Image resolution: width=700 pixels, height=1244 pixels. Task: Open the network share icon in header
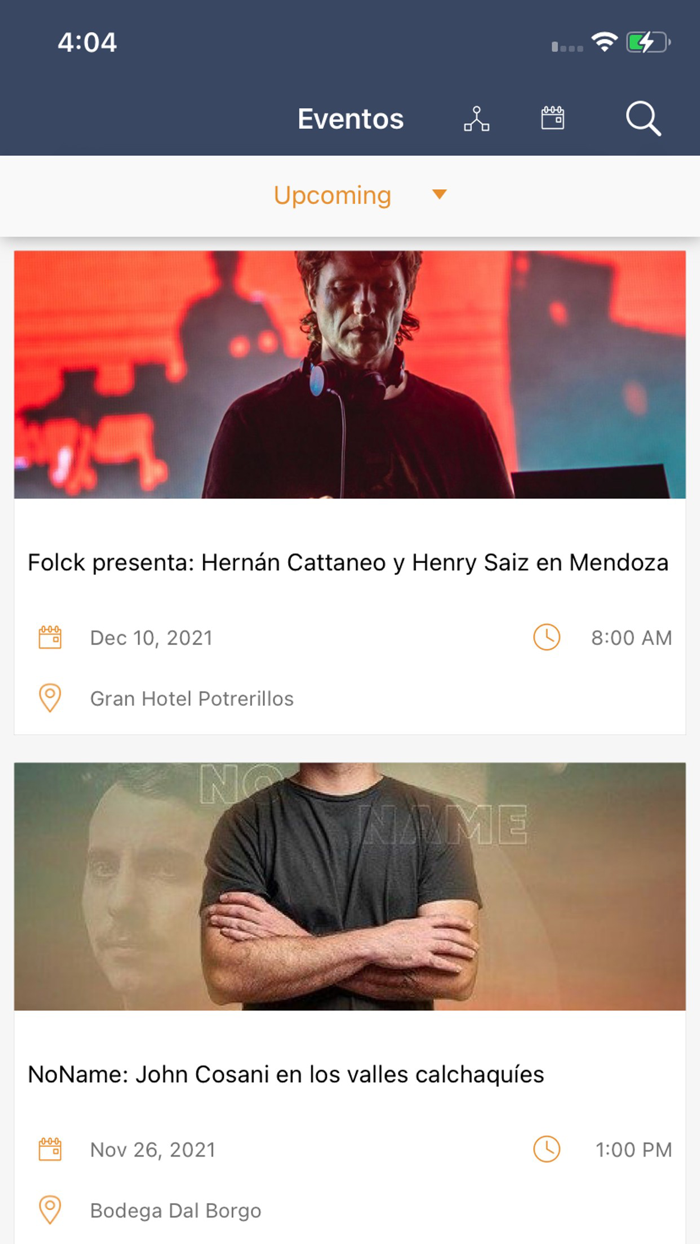pyautogui.click(x=477, y=119)
